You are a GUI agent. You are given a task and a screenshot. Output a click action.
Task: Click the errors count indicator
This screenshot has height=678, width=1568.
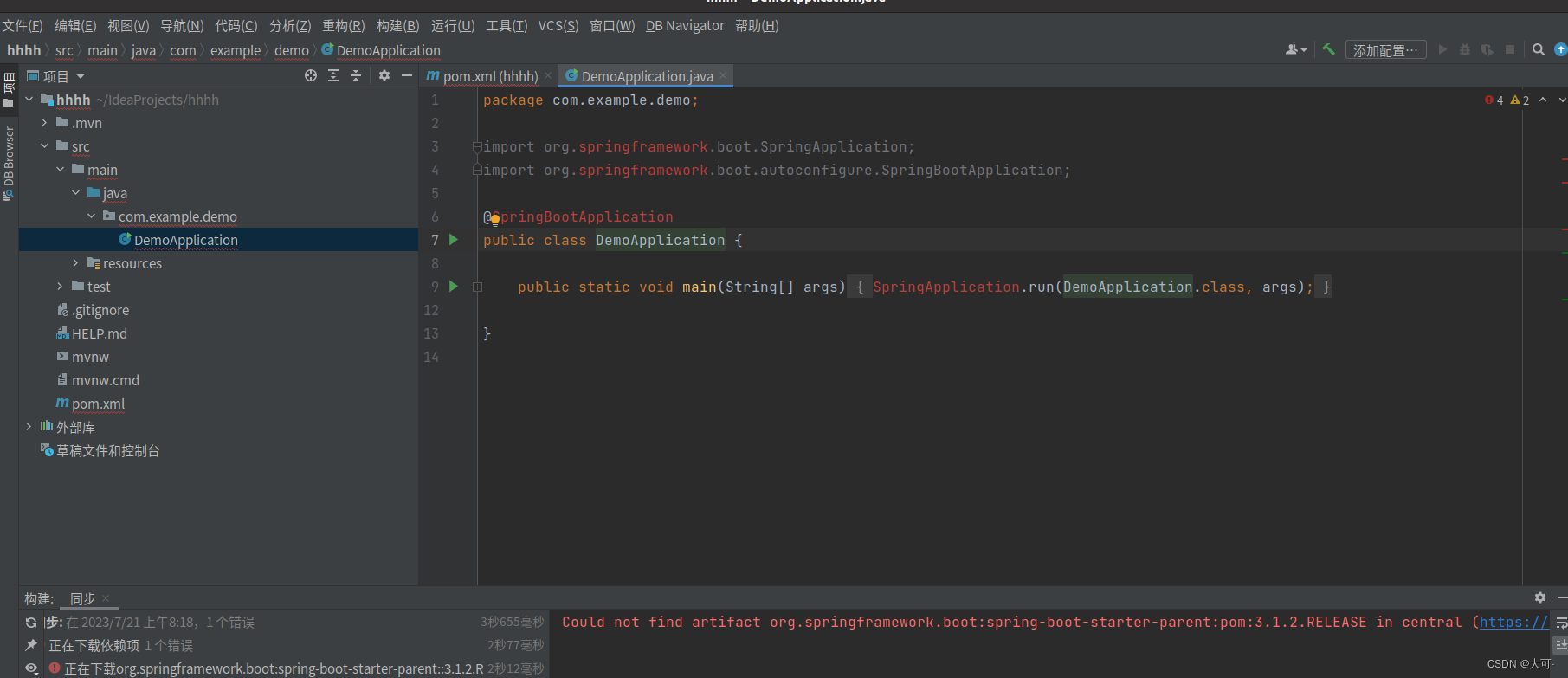click(x=1494, y=100)
